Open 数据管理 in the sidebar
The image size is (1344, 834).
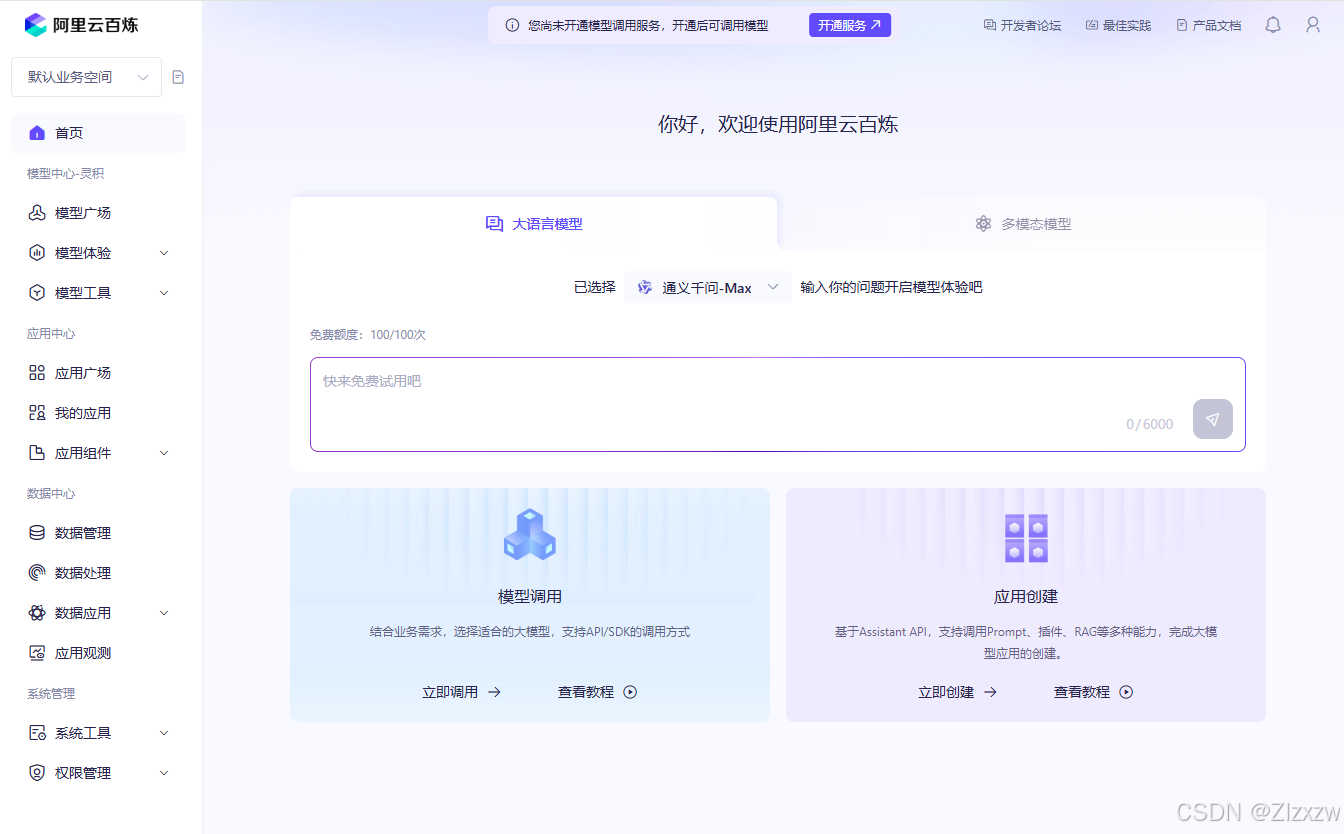click(98, 533)
